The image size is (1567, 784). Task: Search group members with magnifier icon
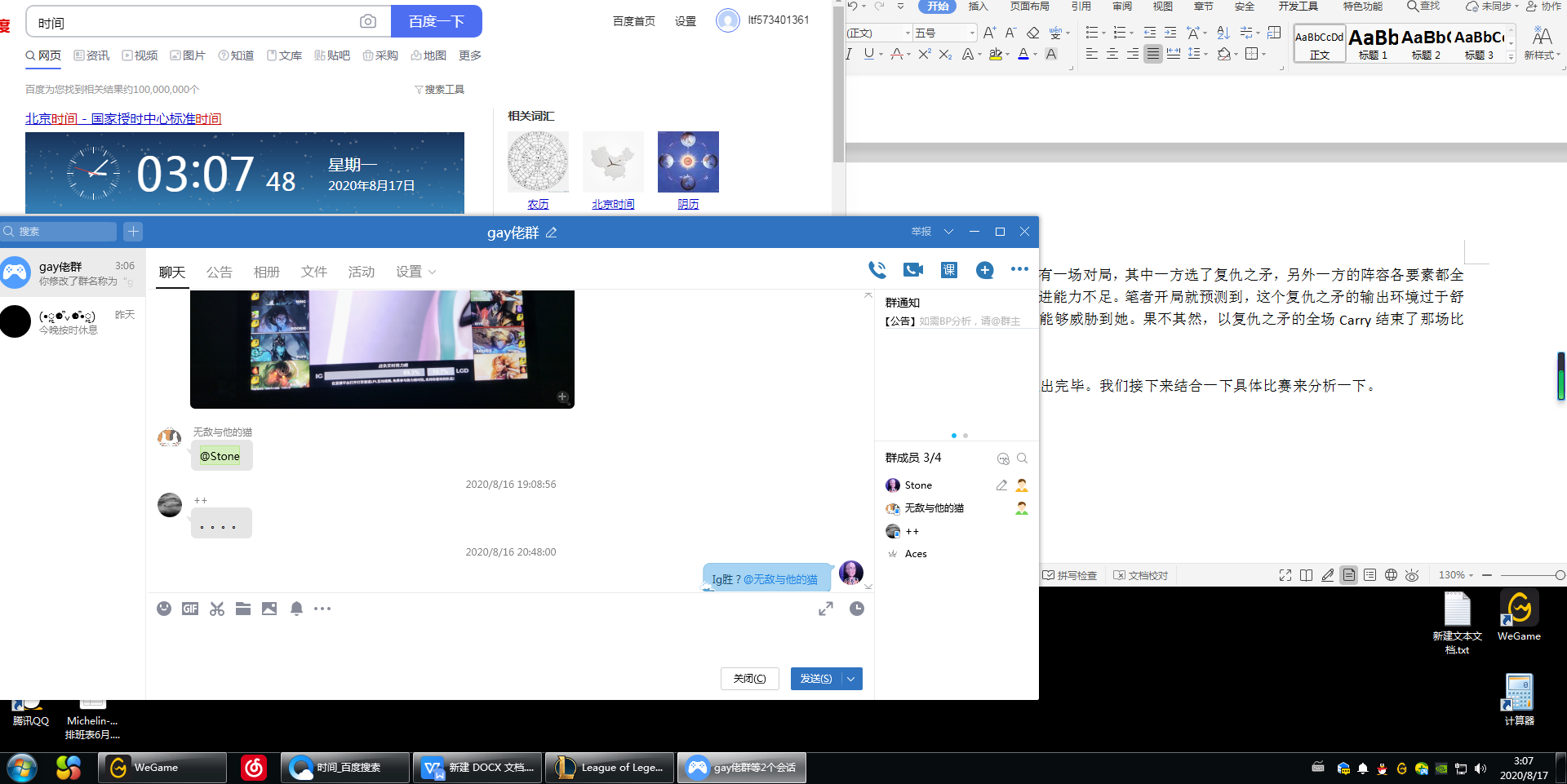(1022, 458)
